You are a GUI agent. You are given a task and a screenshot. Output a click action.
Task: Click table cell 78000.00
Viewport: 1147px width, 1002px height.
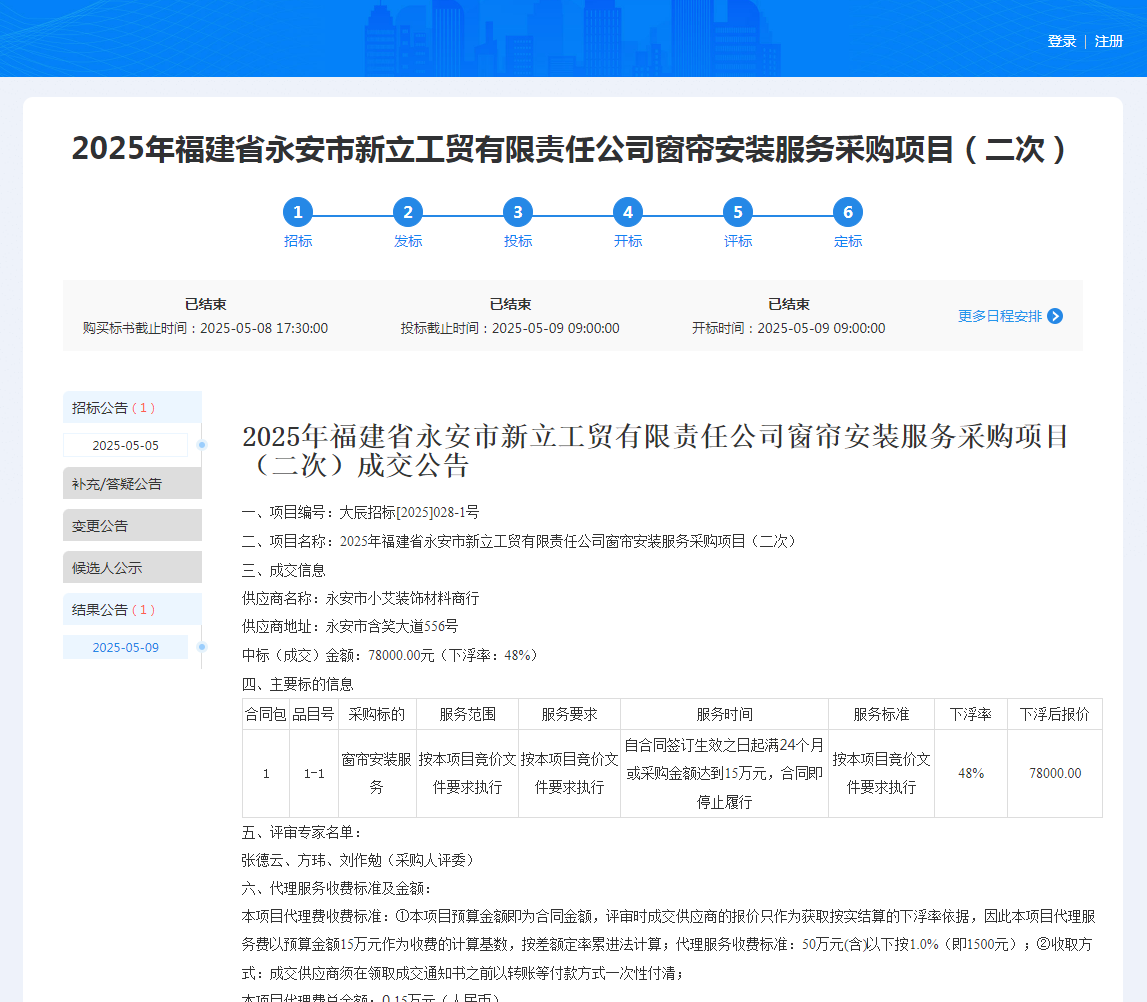[1055, 773]
